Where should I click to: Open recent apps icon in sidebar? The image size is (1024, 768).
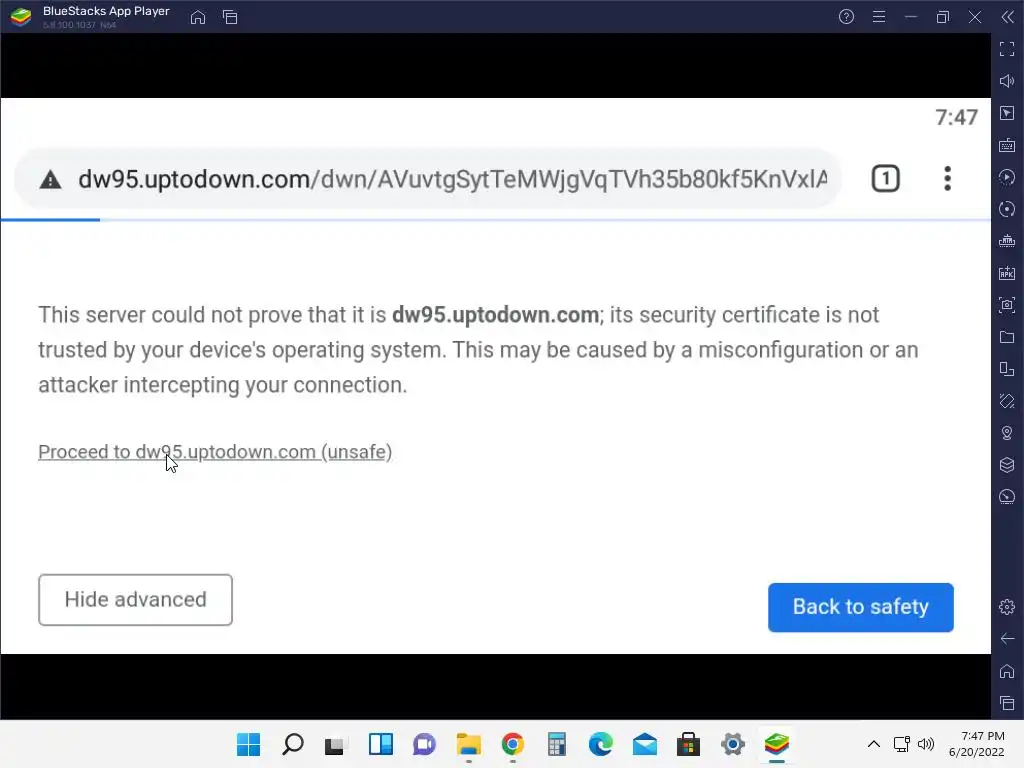click(x=1007, y=703)
